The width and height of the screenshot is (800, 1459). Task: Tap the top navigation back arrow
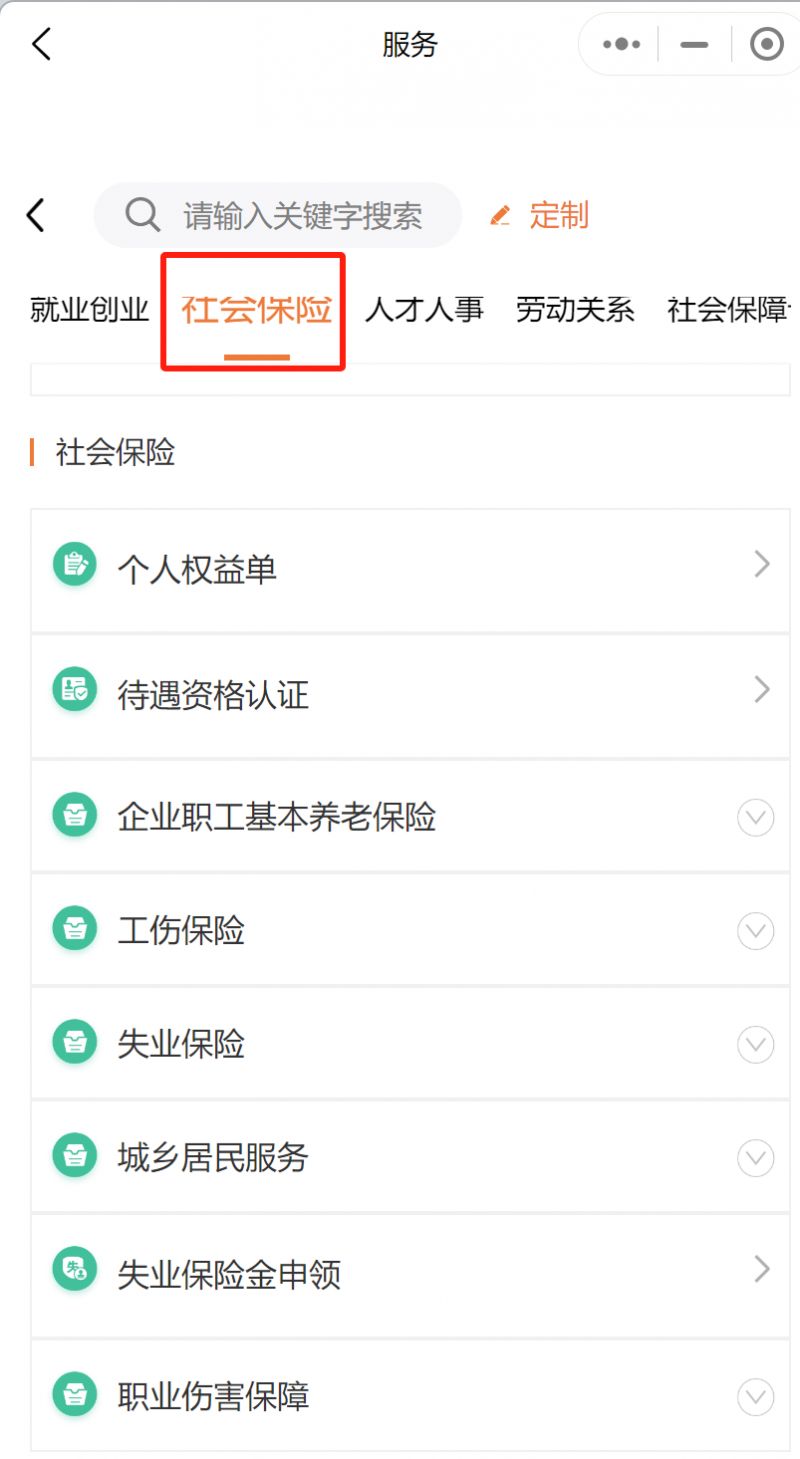(41, 44)
